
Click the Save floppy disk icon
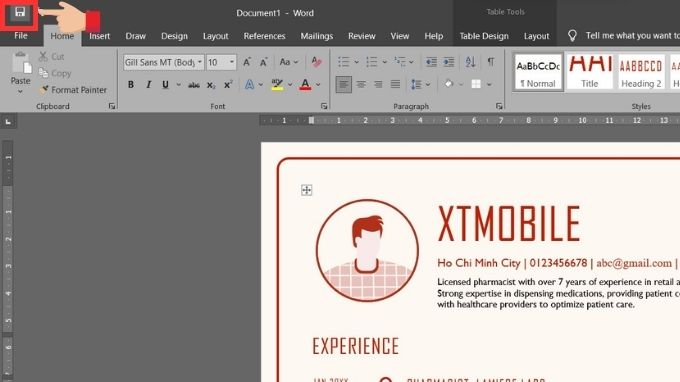click(x=20, y=12)
